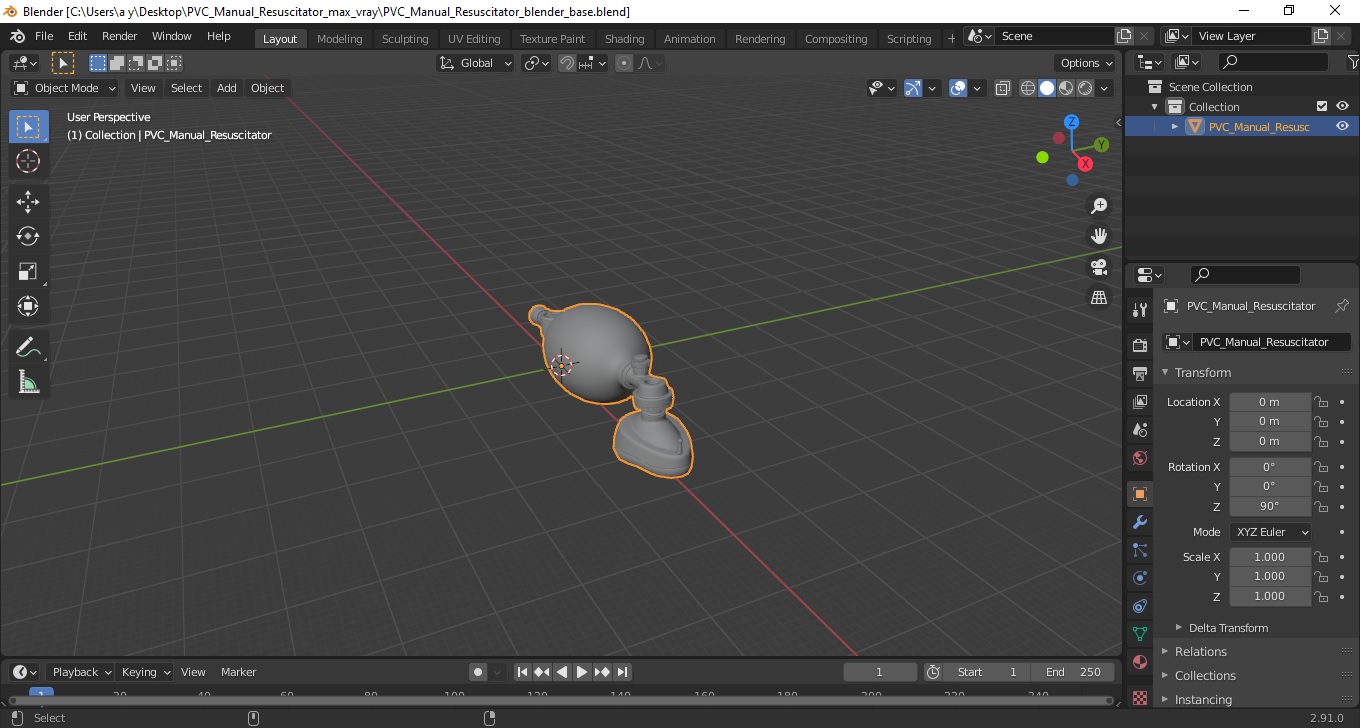
Task: Click the End frame 250 field
Action: click(x=1074, y=672)
